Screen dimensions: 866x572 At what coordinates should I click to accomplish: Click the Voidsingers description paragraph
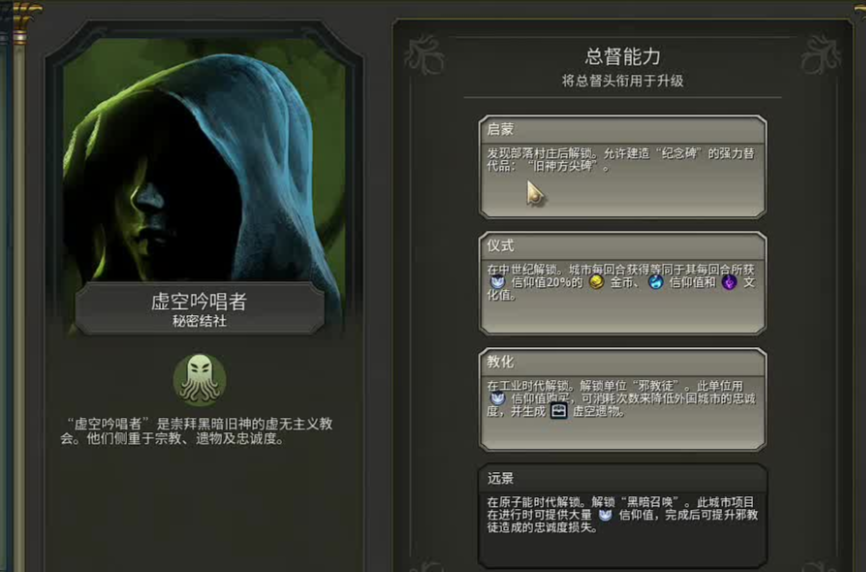pos(197,431)
